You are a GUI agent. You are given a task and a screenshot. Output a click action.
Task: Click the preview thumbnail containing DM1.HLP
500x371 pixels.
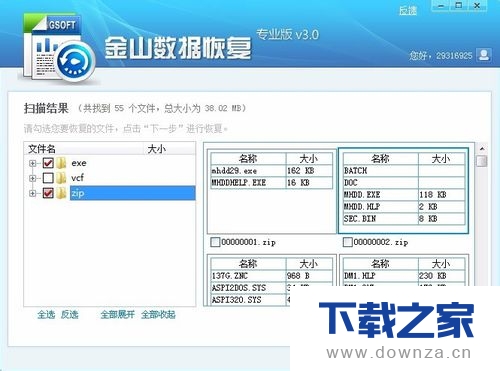(404, 270)
